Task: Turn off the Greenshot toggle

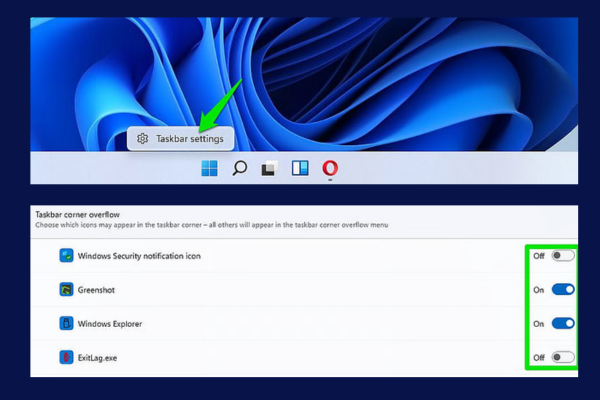Action: coord(563,289)
